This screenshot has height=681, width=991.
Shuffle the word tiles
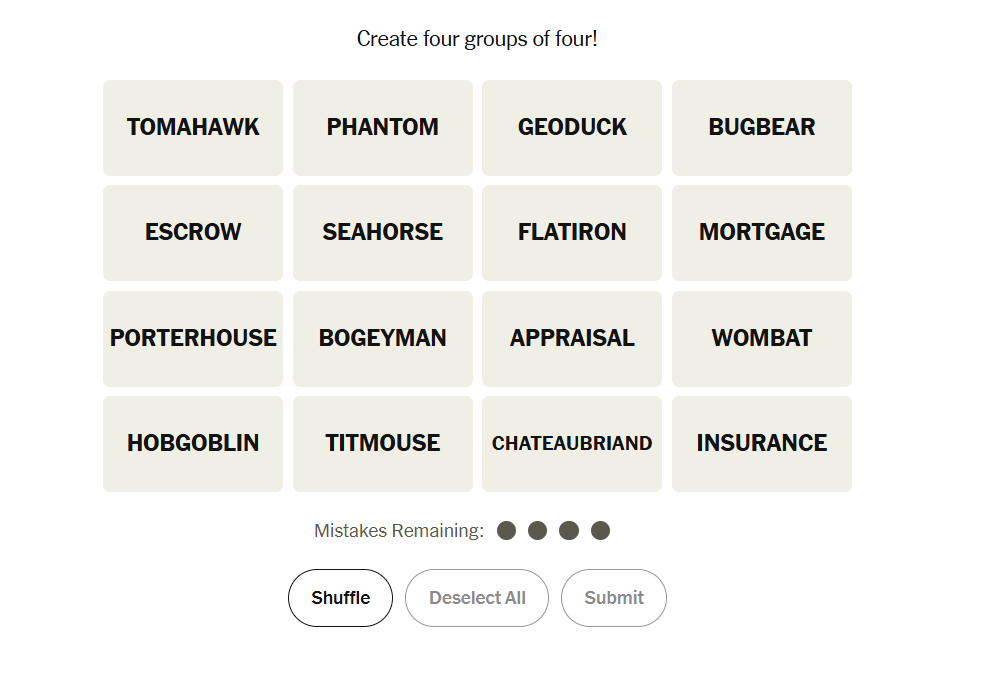click(x=340, y=598)
